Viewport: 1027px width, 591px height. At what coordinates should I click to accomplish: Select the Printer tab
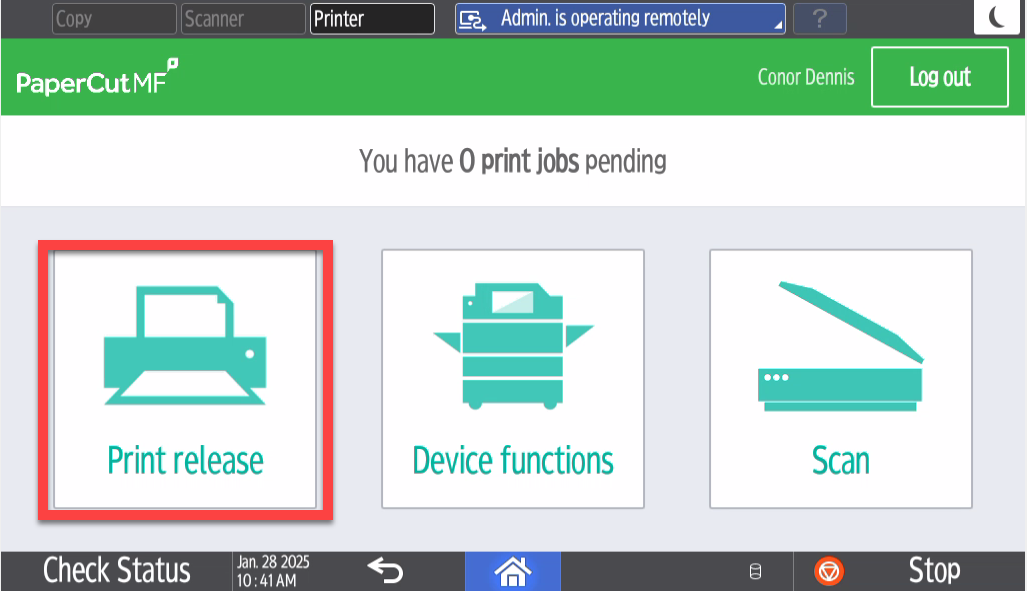click(372, 18)
